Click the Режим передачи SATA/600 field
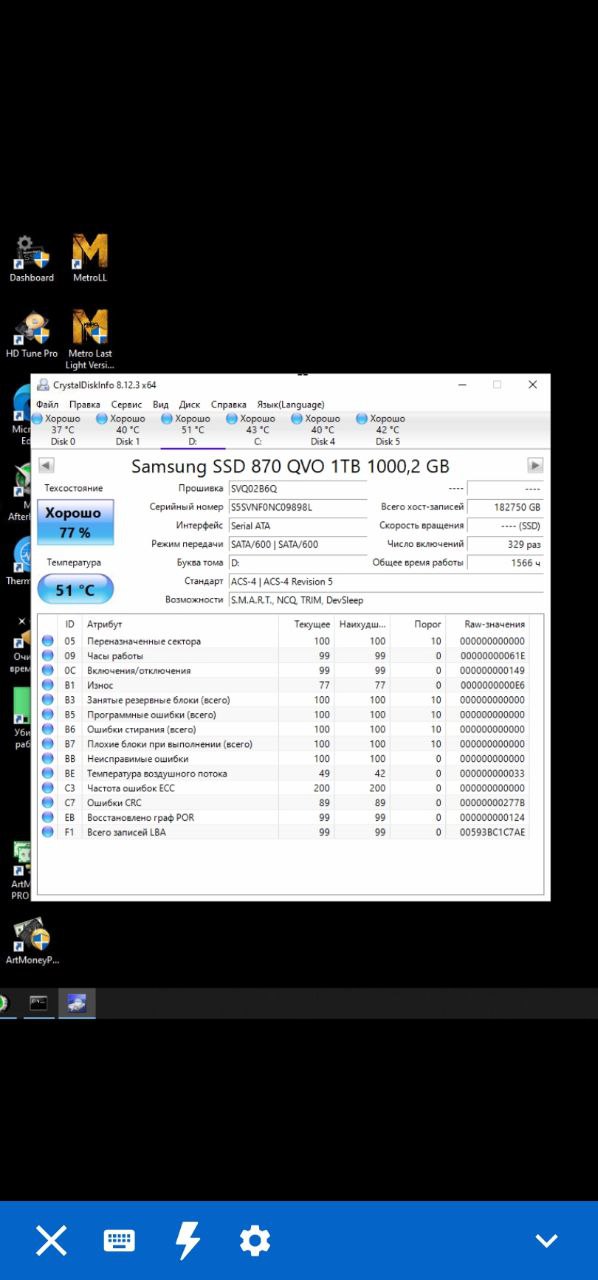Image resolution: width=598 pixels, height=1280 pixels. point(298,544)
